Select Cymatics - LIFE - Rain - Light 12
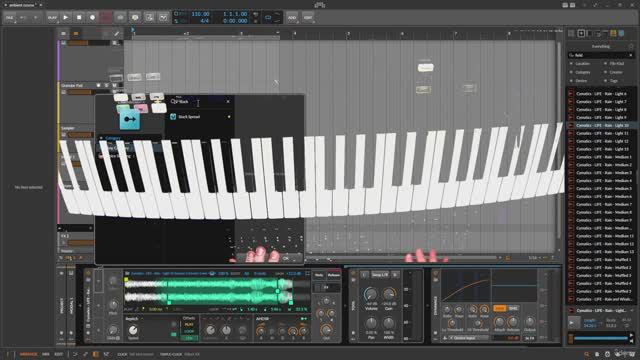The height and width of the screenshot is (360, 640). coord(601,141)
